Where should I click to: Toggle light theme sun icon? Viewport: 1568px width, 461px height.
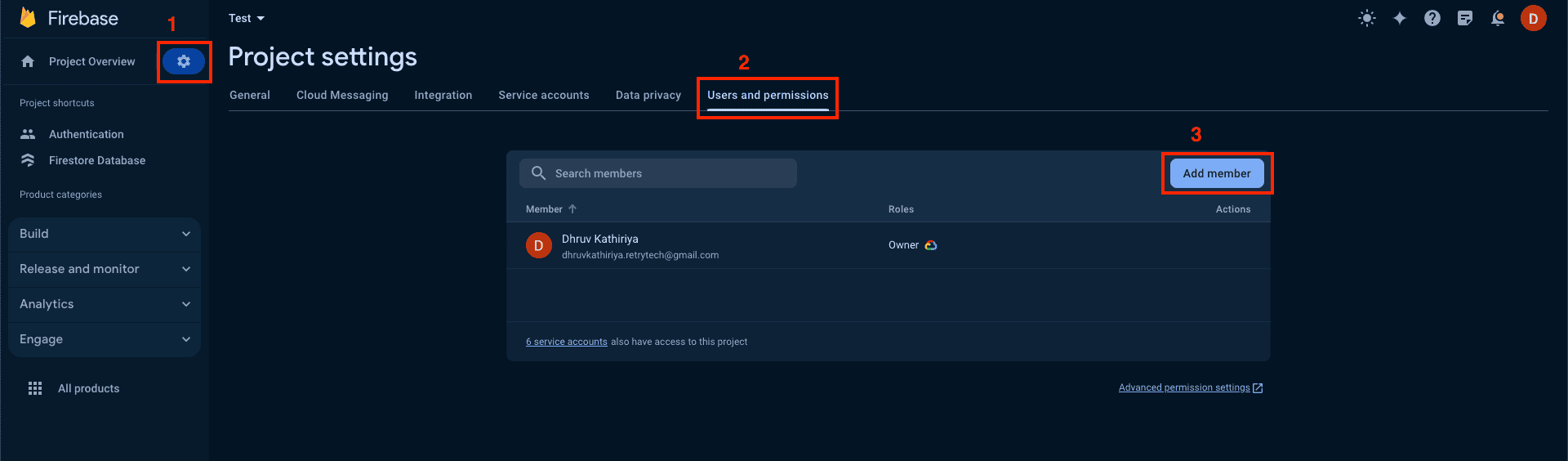[1367, 18]
